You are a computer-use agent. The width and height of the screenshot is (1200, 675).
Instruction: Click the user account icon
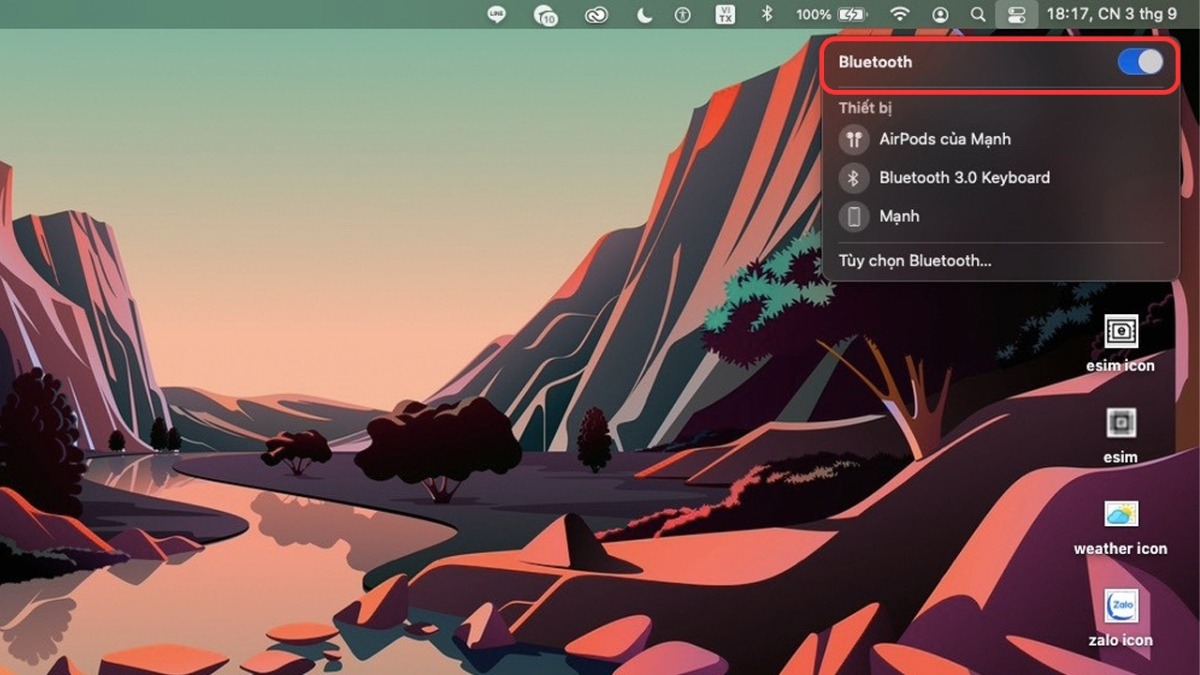[940, 15]
